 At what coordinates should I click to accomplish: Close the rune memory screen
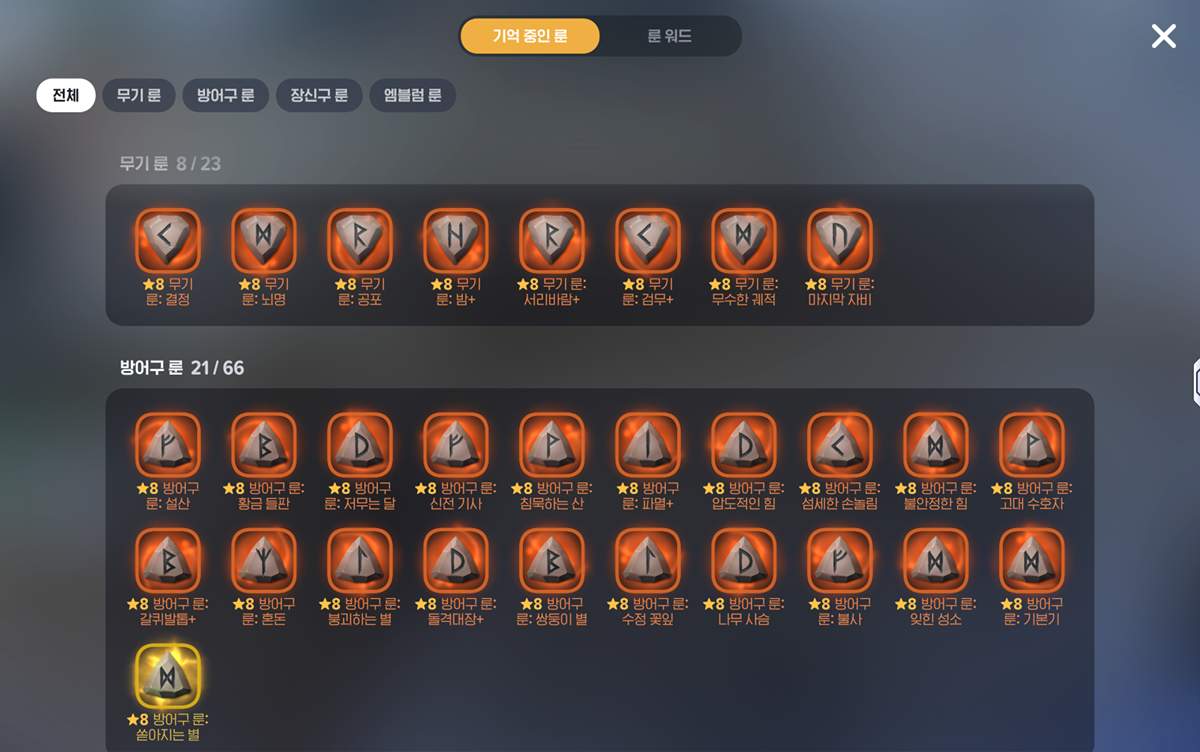click(1164, 36)
